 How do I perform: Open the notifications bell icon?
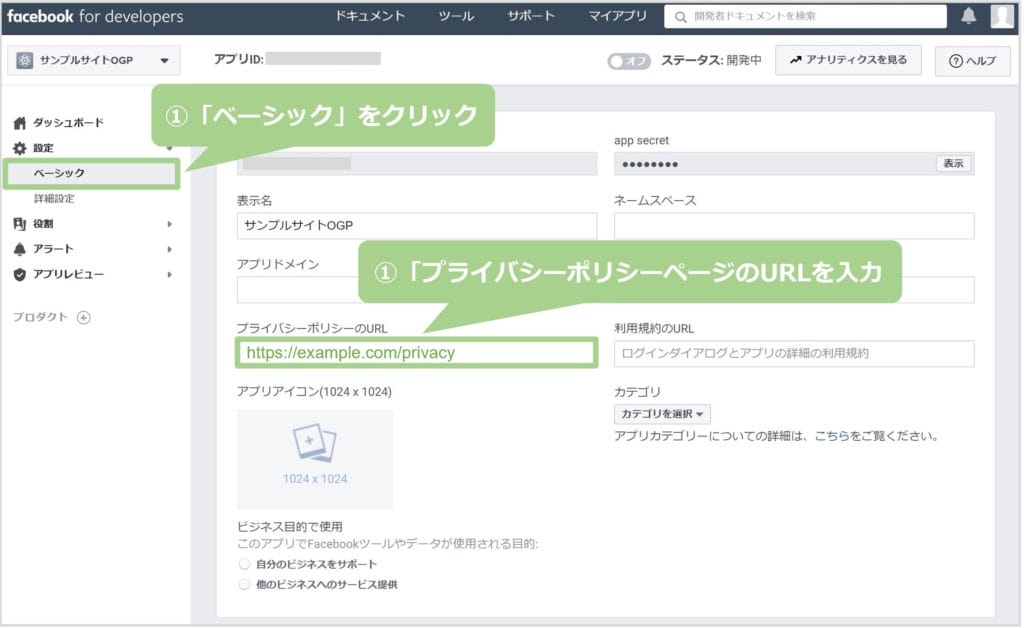point(970,16)
